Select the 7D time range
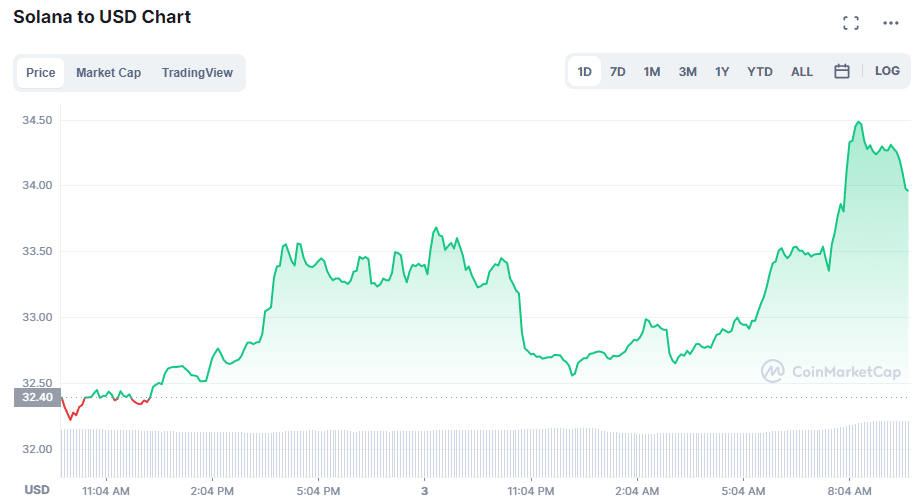The height and width of the screenshot is (501, 924). [x=618, y=72]
